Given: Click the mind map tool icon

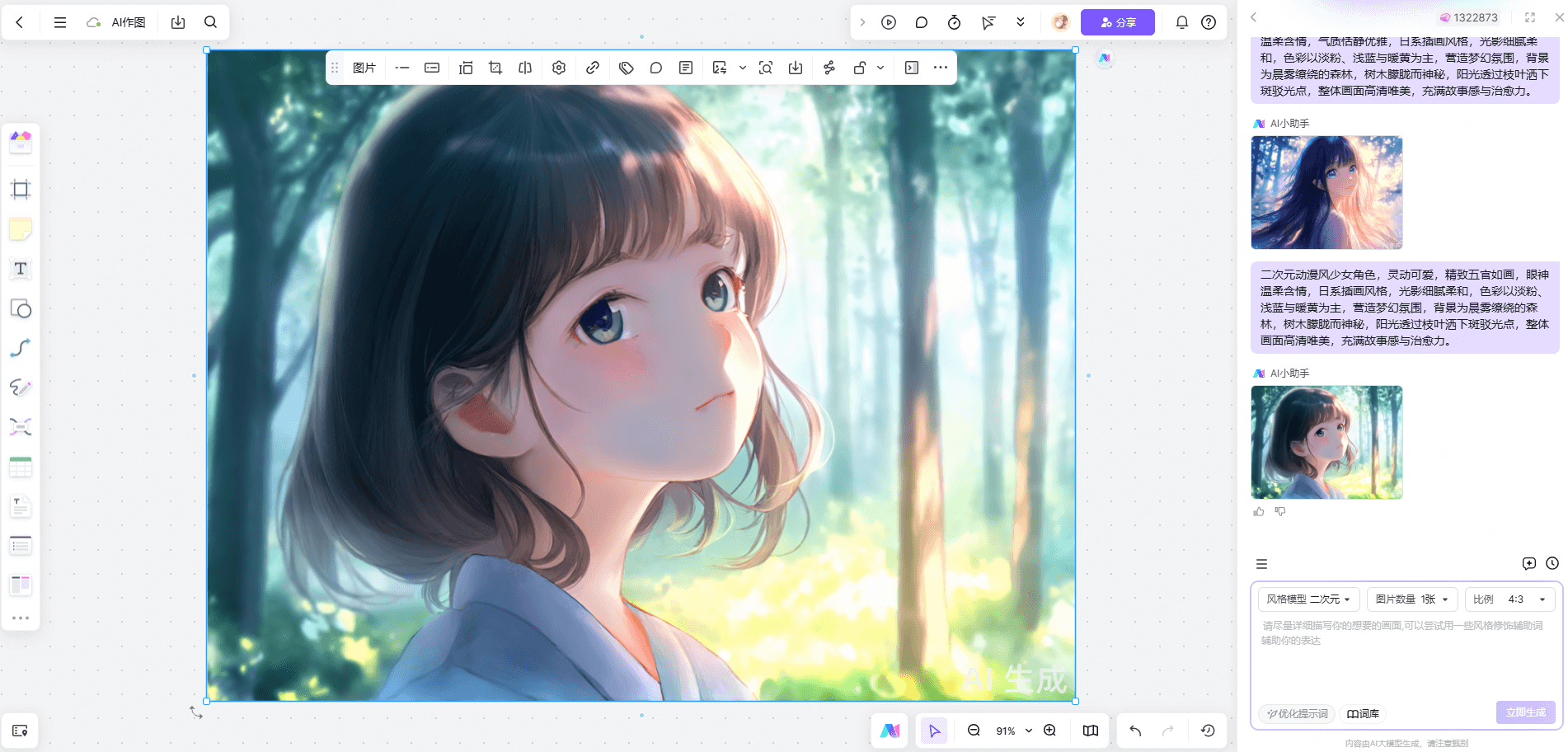Looking at the screenshot, I should (x=21, y=426).
